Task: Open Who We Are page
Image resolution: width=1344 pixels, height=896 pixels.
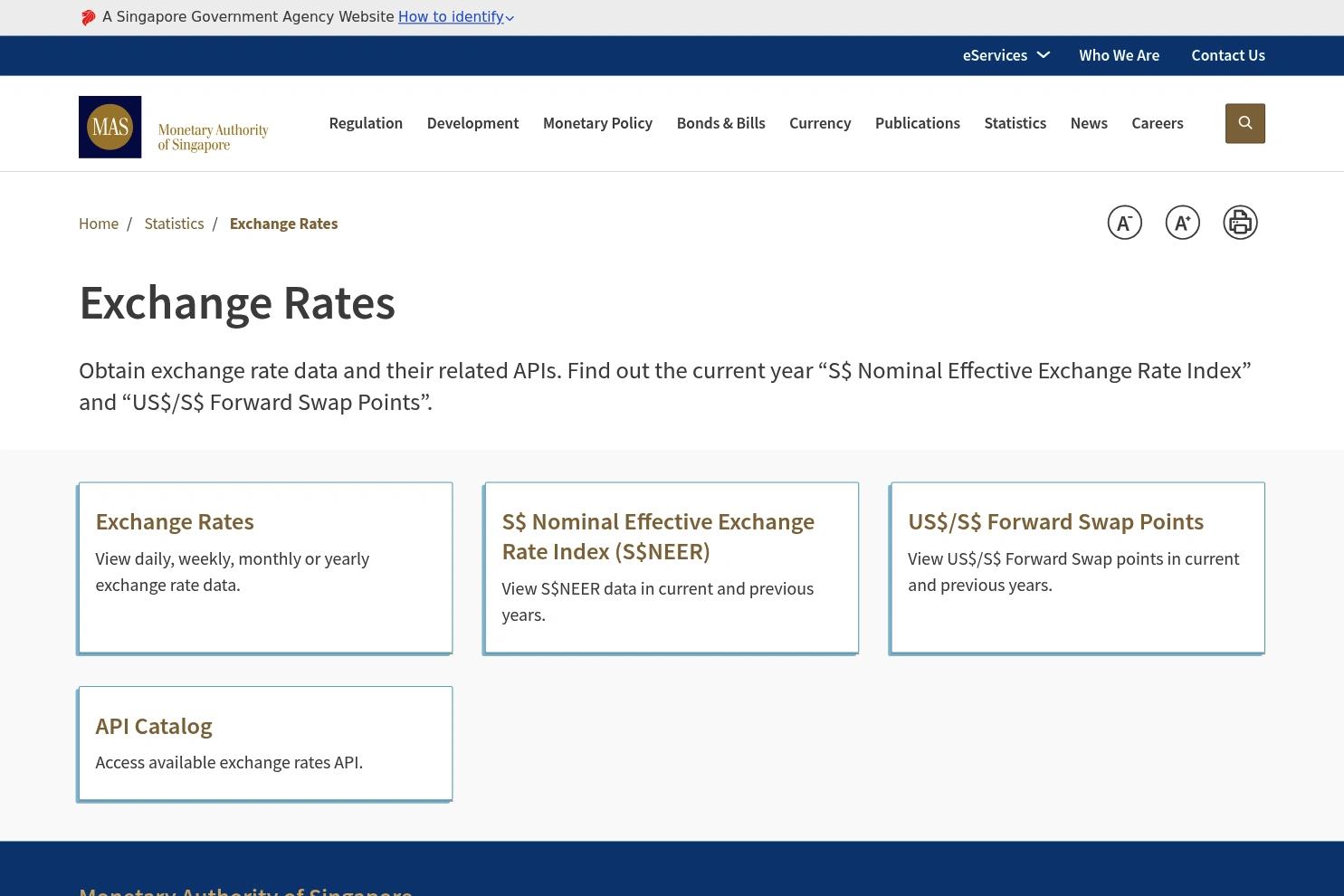Action: (x=1119, y=55)
